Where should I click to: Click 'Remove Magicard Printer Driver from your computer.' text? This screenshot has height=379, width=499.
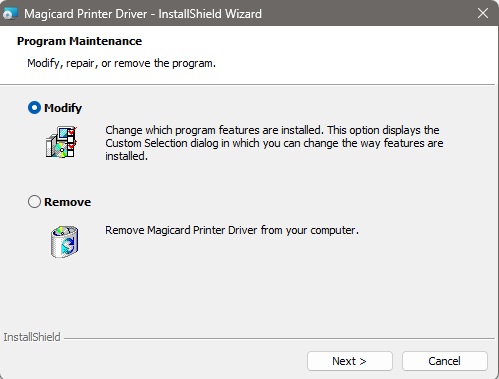pos(232,230)
